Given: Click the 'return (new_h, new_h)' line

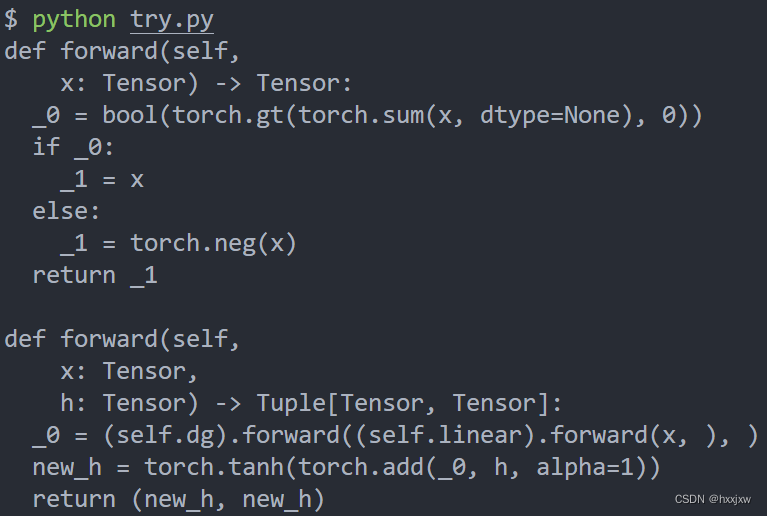Looking at the screenshot, I should click(179, 499).
